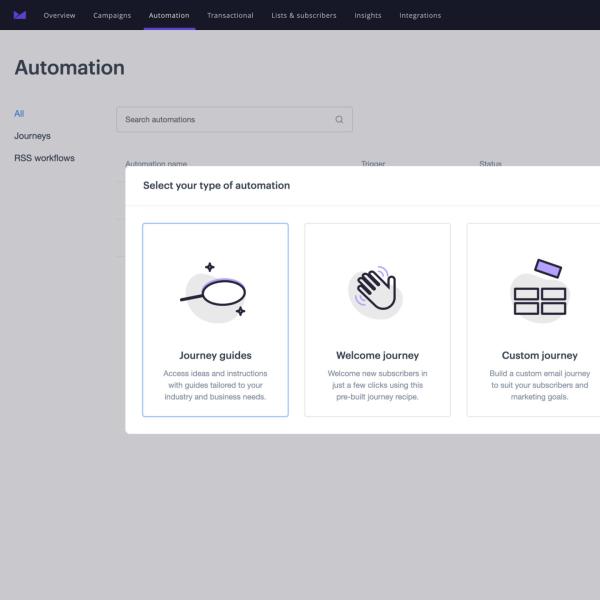Select the Journey guides card title
Image resolution: width=600 pixels, height=600 pixels.
(x=215, y=355)
